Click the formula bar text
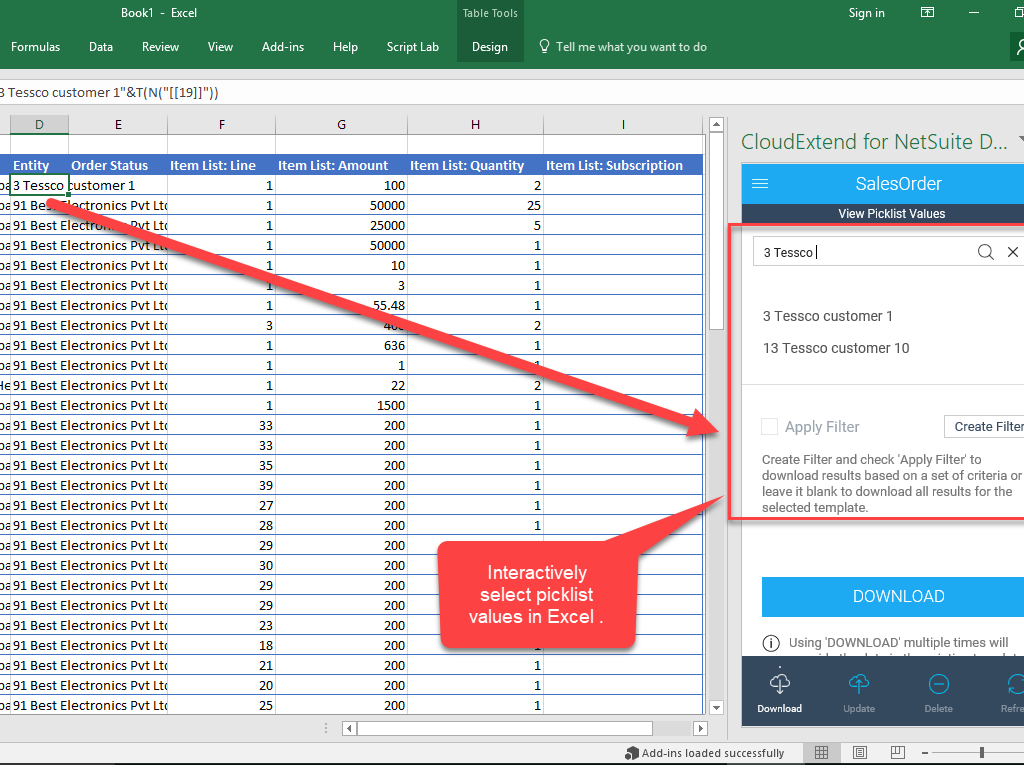 pyautogui.click(x=110, y=93)
